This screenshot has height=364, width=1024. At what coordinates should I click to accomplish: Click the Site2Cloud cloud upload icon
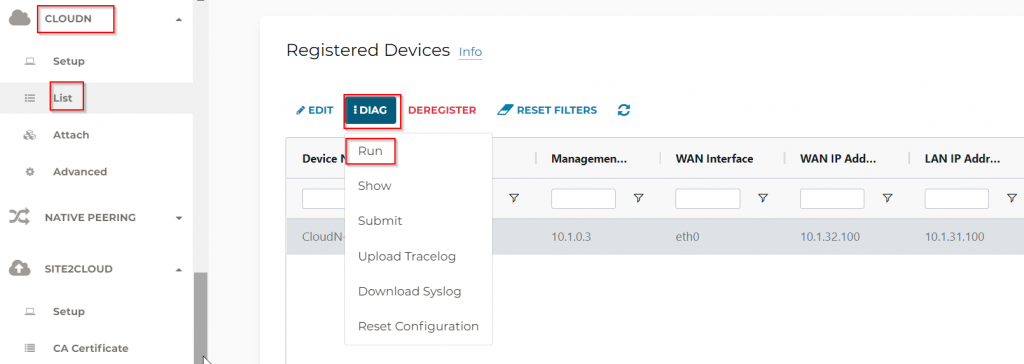19,269
